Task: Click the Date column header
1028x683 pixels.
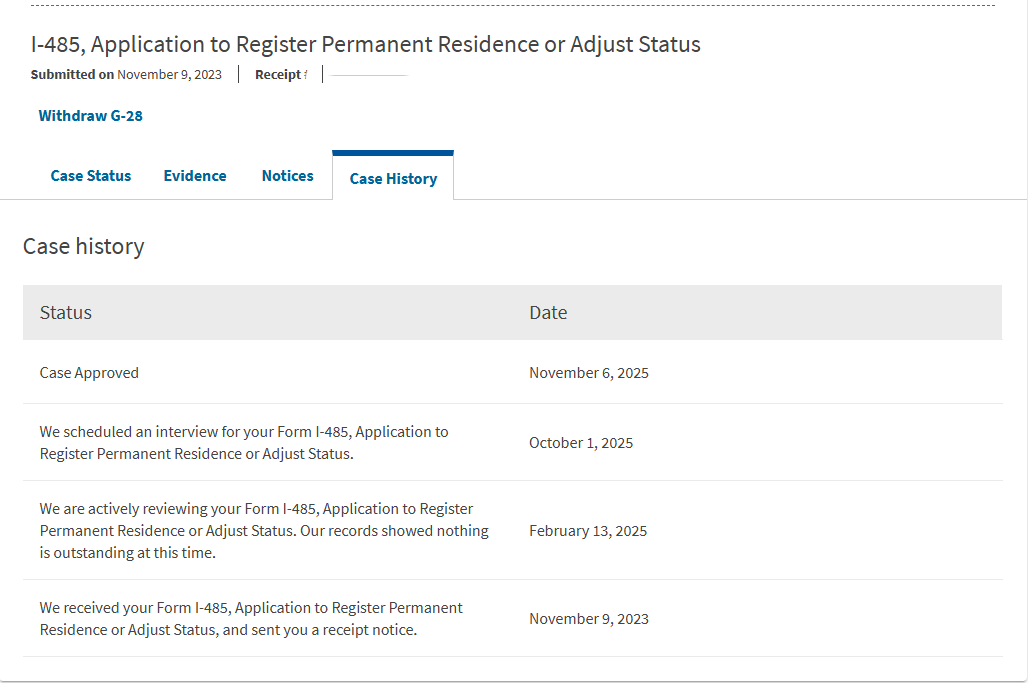Action: 548,313
